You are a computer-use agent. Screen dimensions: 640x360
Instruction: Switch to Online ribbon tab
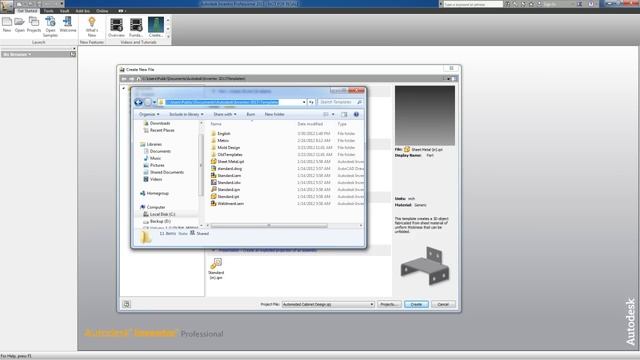tap(102, 11)
